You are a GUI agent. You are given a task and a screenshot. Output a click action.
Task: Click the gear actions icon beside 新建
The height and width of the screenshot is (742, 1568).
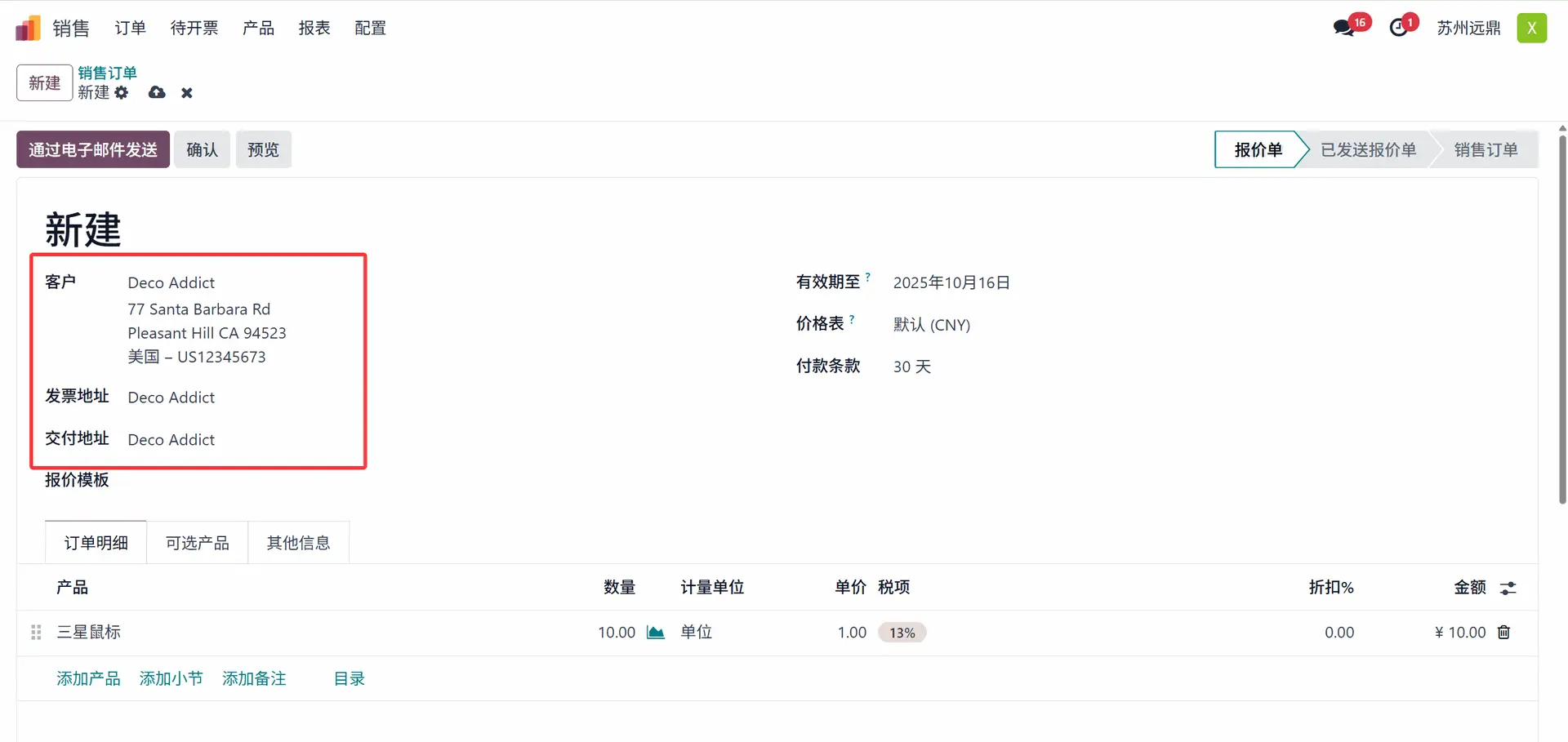coord(122,93)
